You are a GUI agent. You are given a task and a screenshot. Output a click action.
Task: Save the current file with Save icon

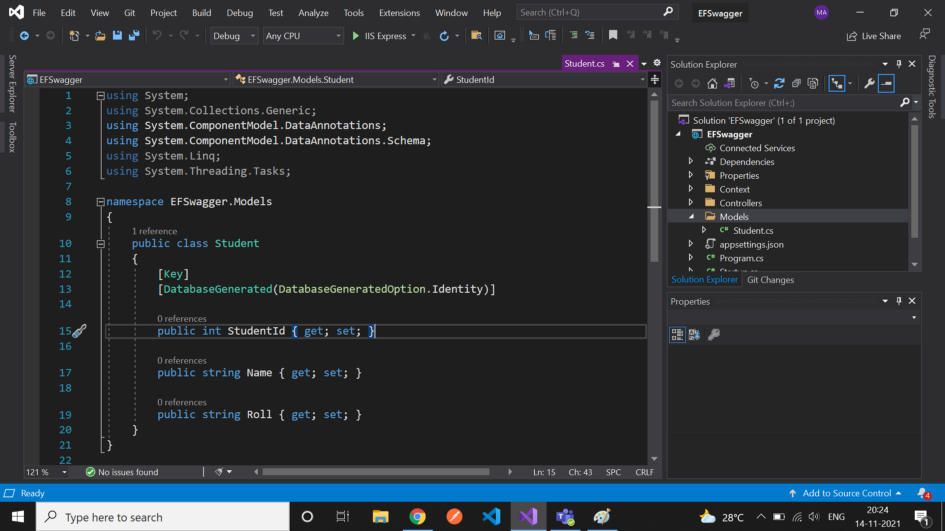point(117,36)
